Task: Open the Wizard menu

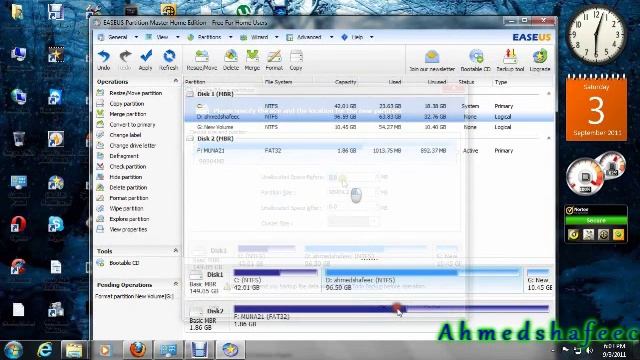Action: pos(260,37)
